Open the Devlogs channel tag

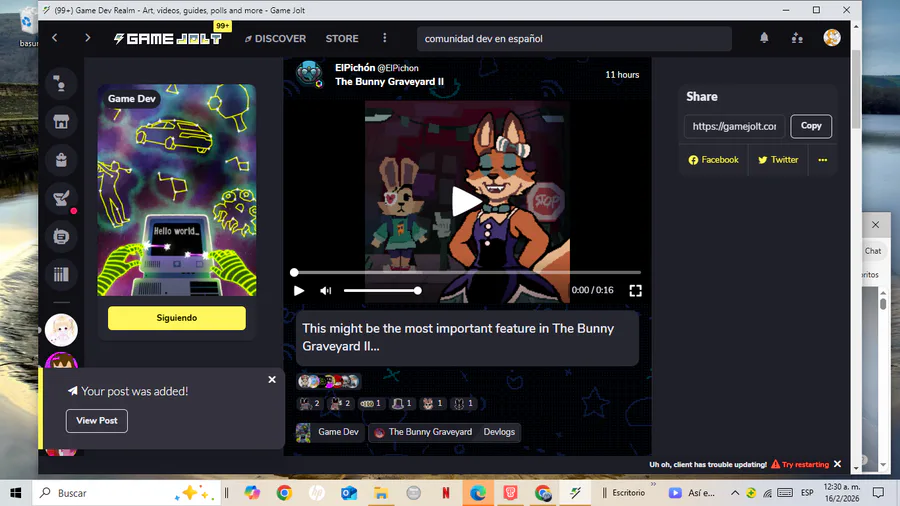tap(499, 432)
